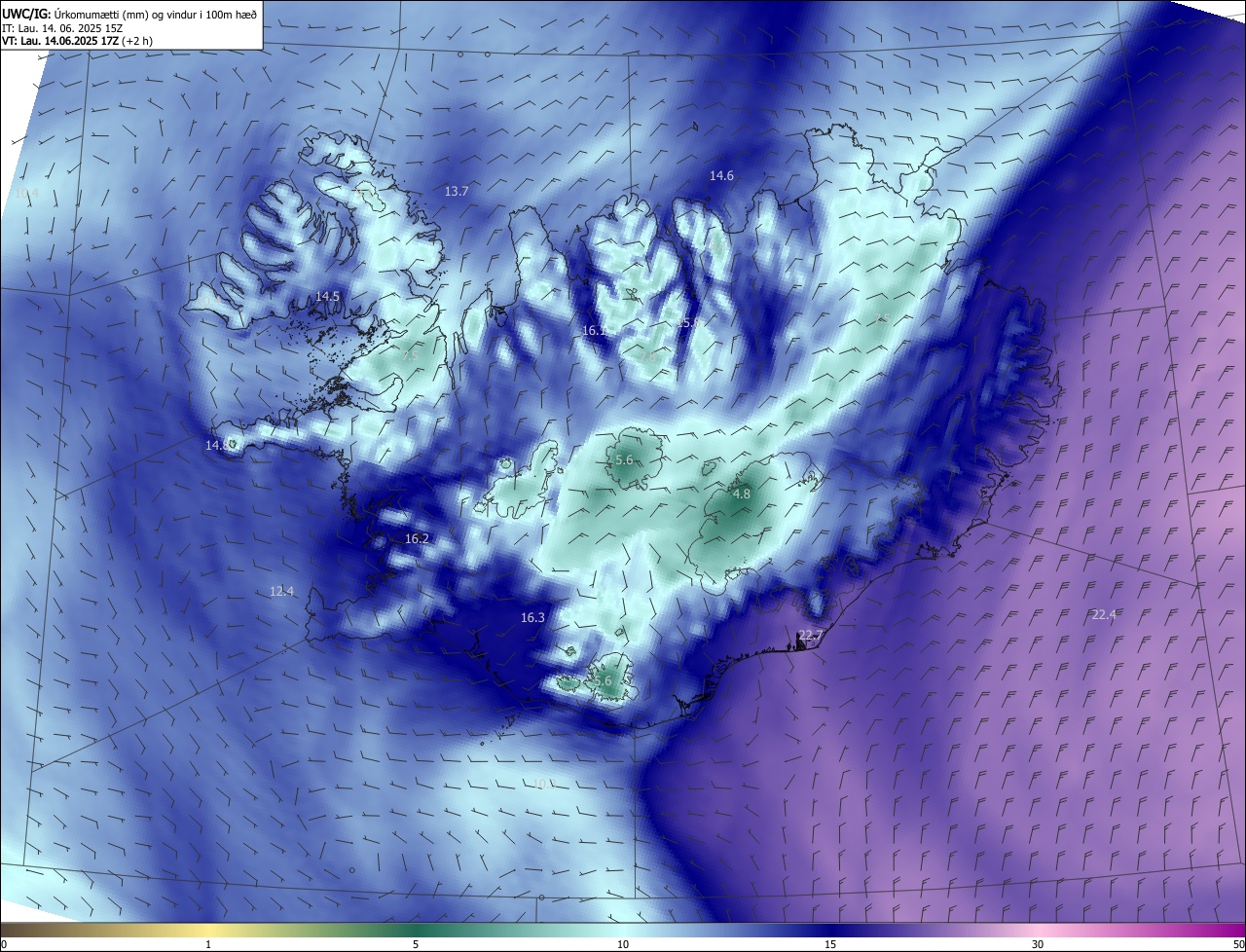The width and height of the screenshot is (1246, 952).
Task: Click the 14.5 value label in the Westfjords
Action: [328, 297]
